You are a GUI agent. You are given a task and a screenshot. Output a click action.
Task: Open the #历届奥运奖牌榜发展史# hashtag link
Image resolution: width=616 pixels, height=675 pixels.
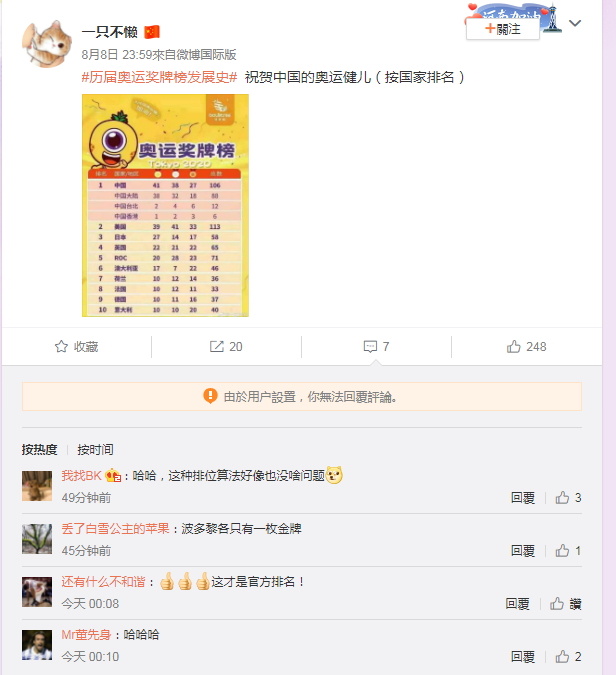tap(159, 77)
